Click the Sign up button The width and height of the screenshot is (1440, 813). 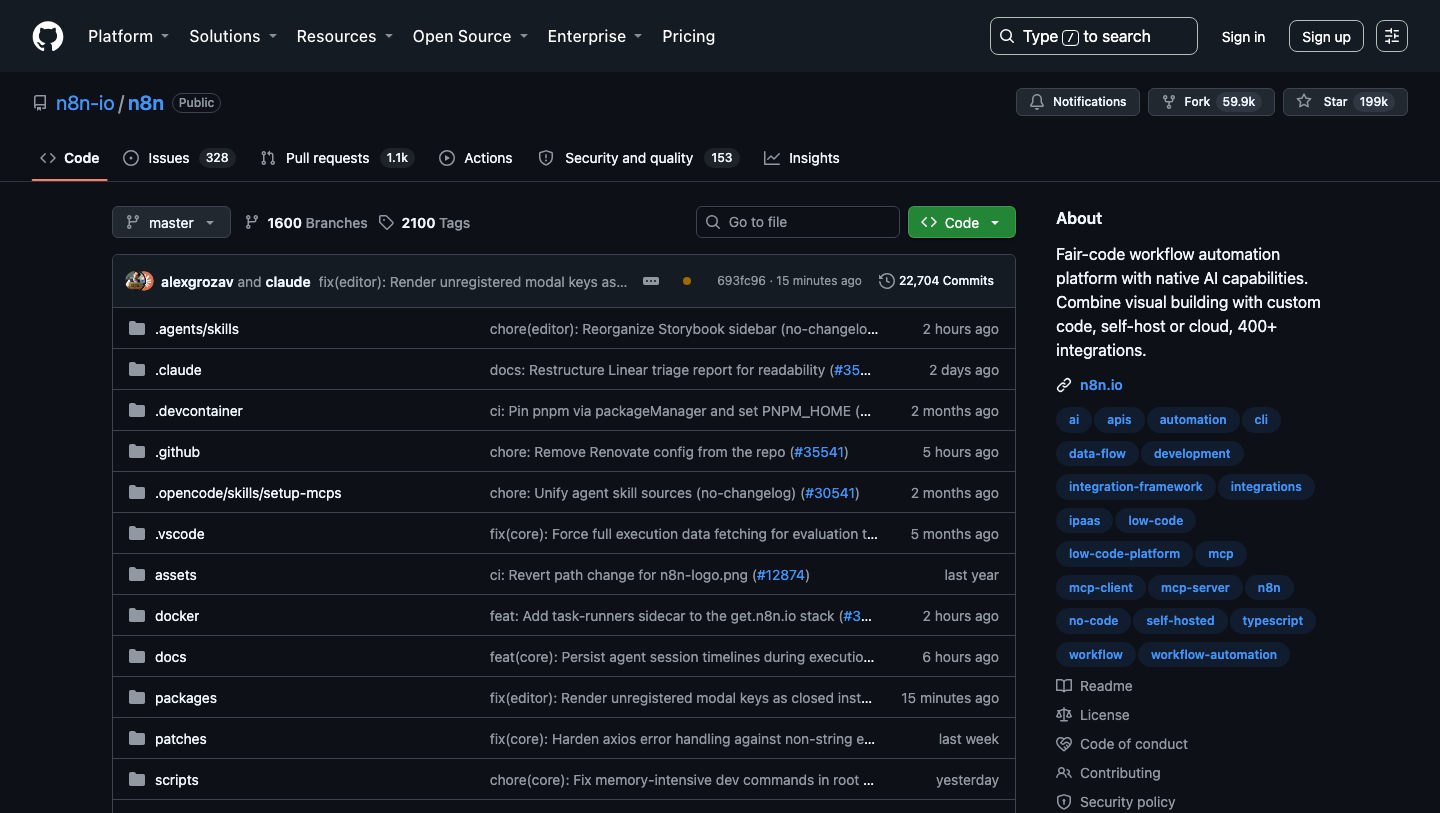[x=1326, y=37]
